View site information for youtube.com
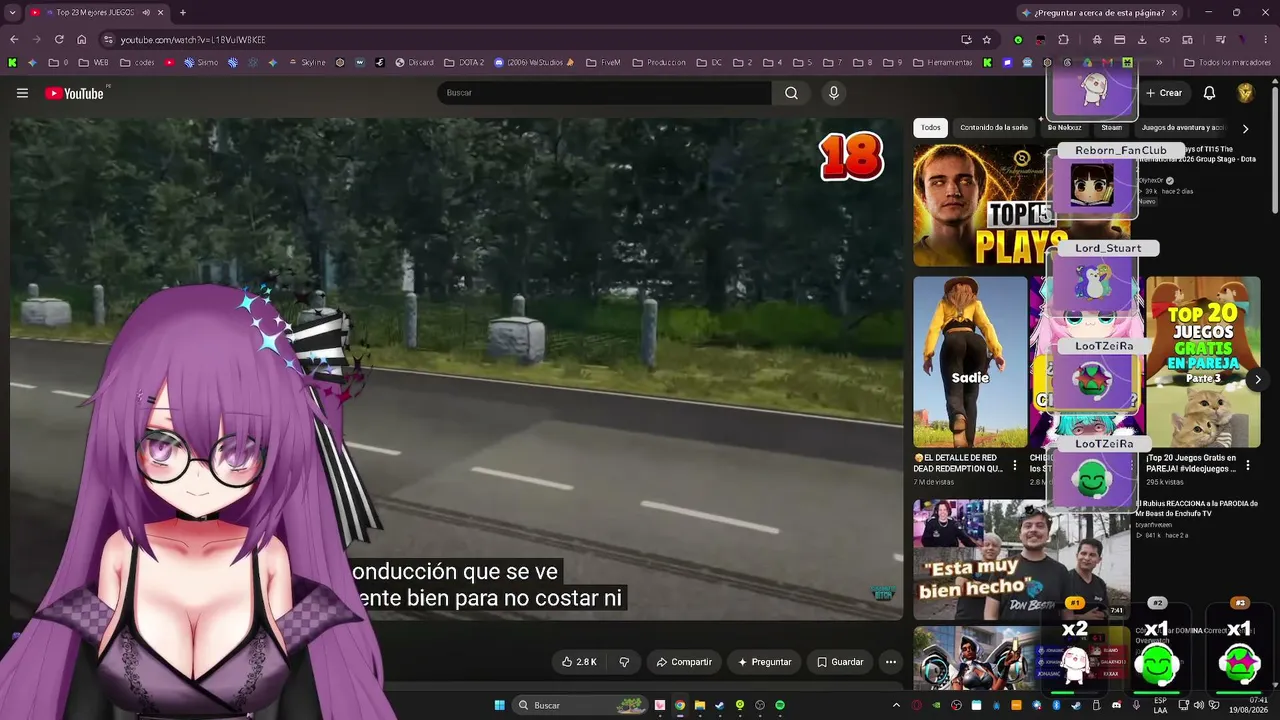The height and width of the screenshot is (720, 1280). 108,39
